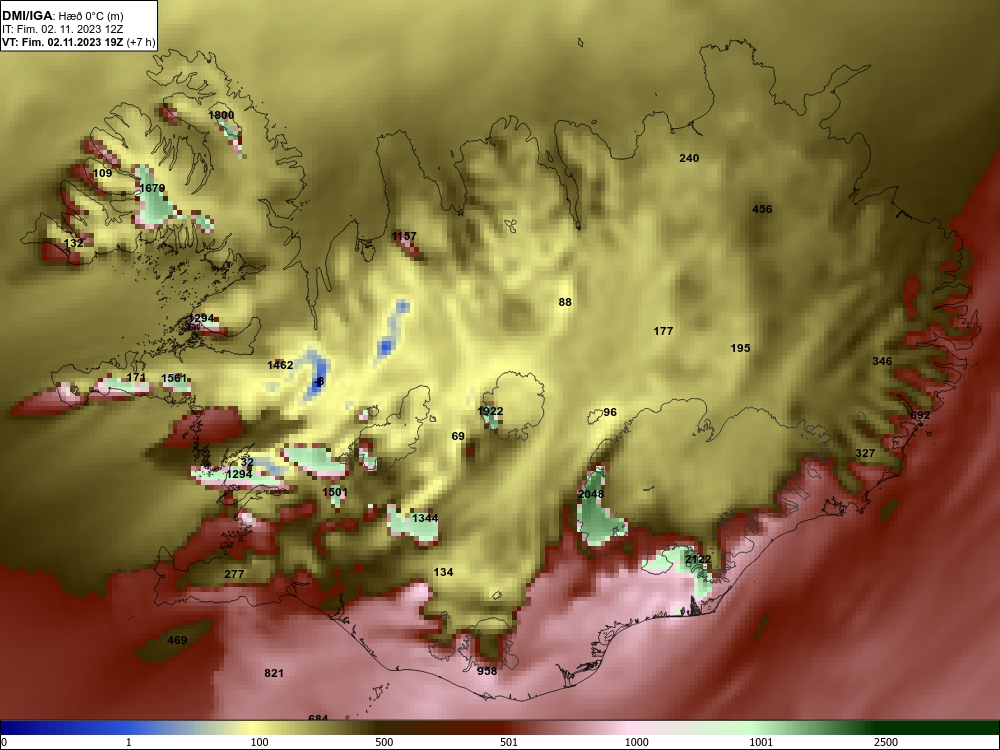Click the 1922 value label

[x=490, y=411]
